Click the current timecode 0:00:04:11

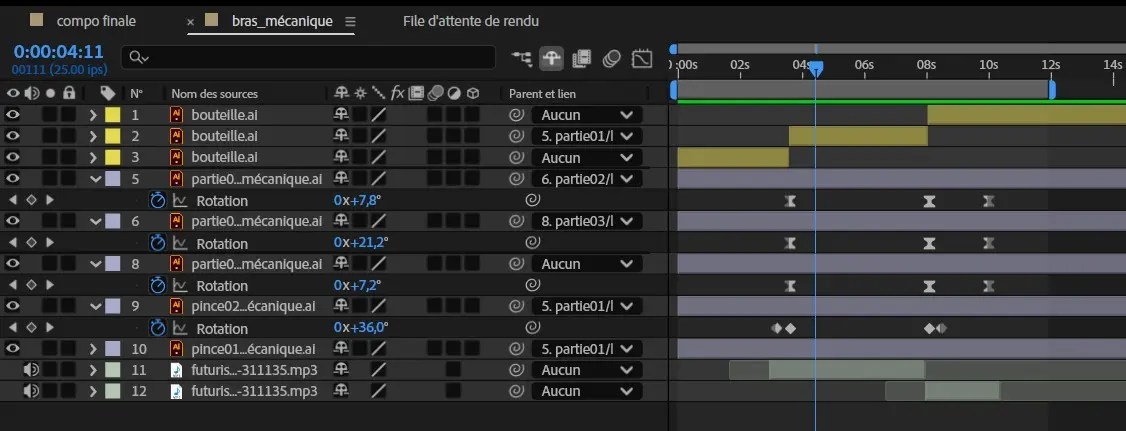[x=59, y=51]
